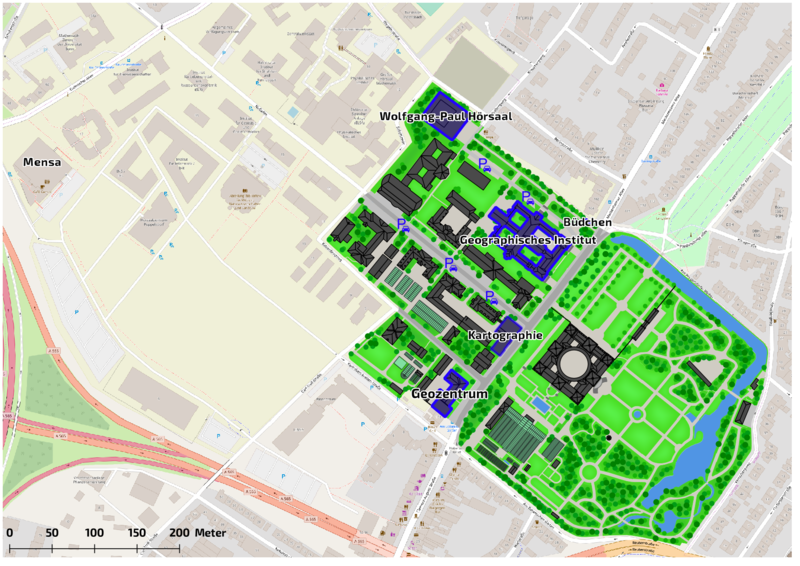Click the parking icon directly above Geographisches Institut label
The width and height of the screenshot is (800, 566).
[527, 198]
